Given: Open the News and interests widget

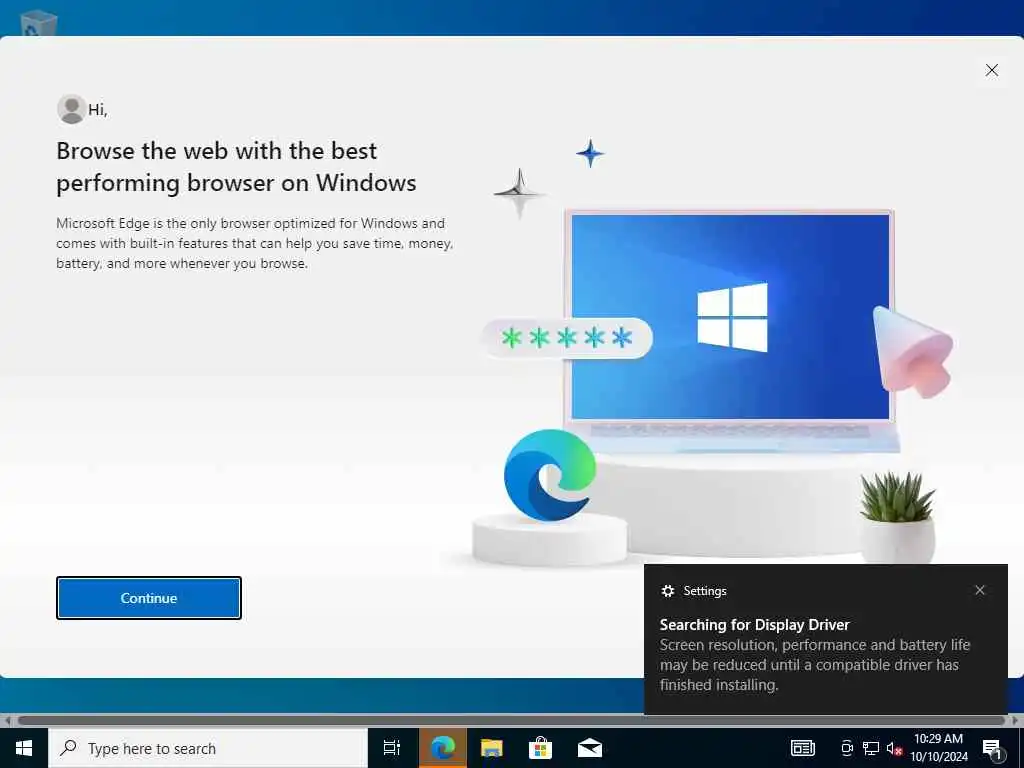Looking at the screenshot, I should (x=803, y=748).
